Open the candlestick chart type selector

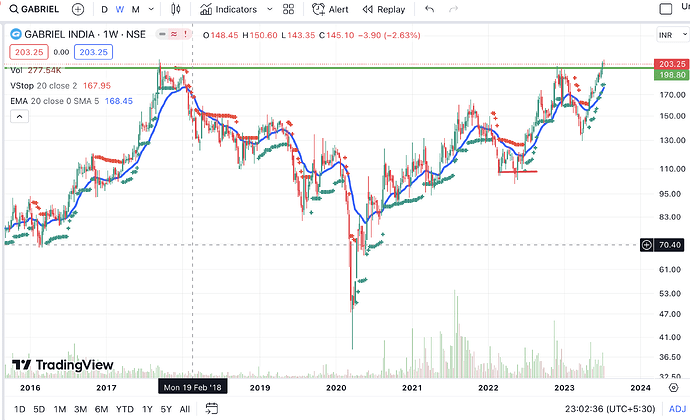[x=176, y=9]
